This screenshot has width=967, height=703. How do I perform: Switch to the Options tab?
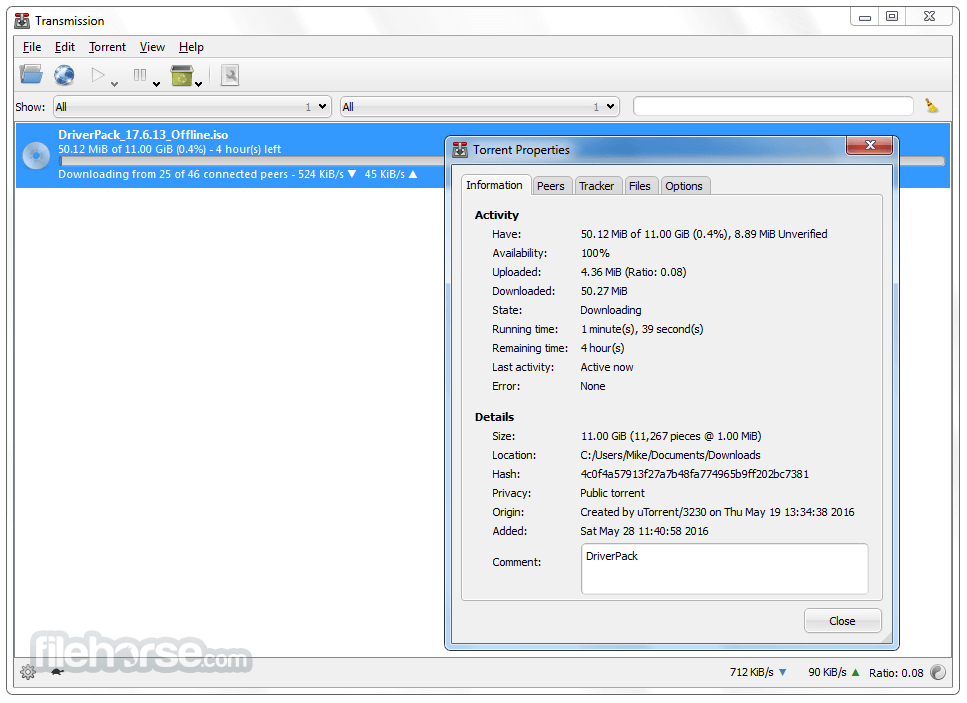click(683, 186)
